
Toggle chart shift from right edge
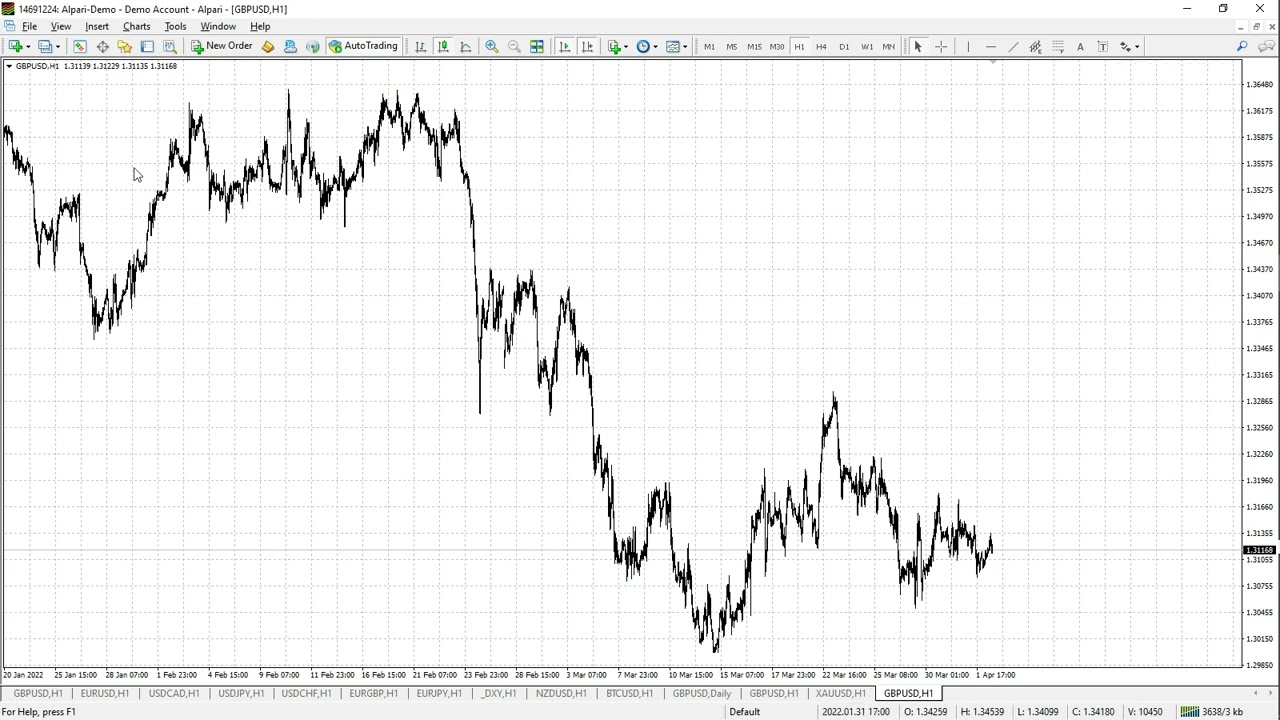(587, 46)
